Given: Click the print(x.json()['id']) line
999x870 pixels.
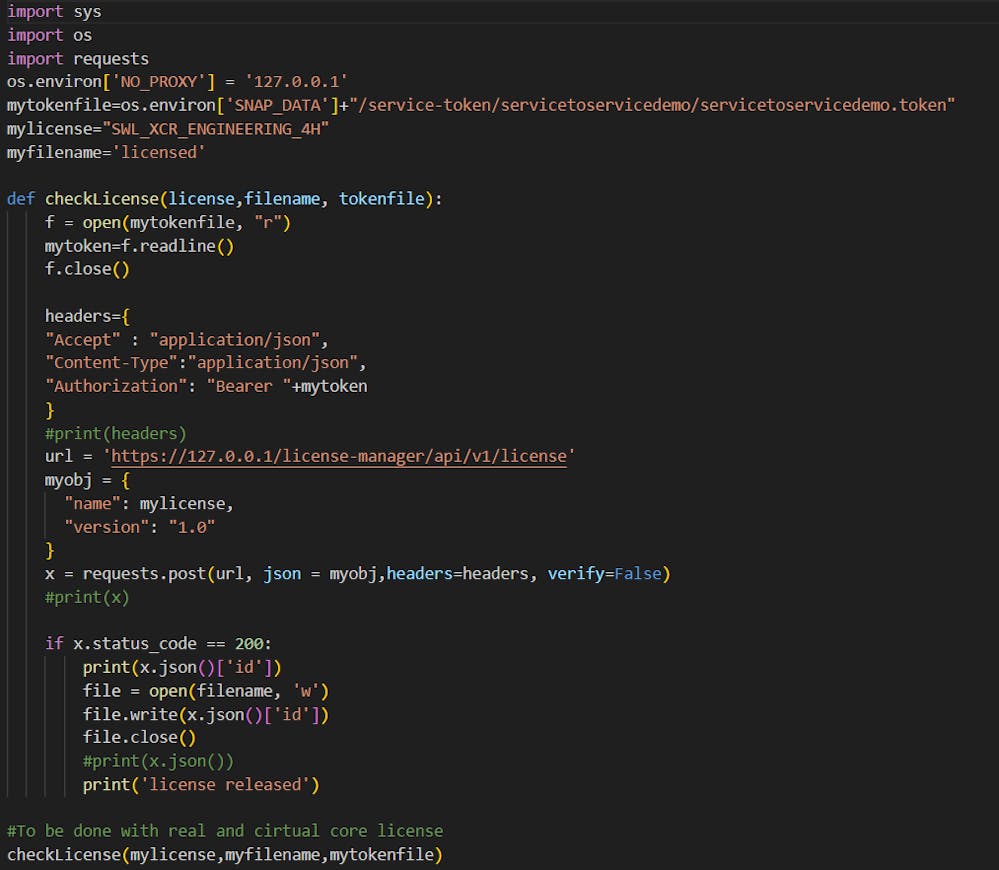Looking at the screenshot, I should point(182,667).
